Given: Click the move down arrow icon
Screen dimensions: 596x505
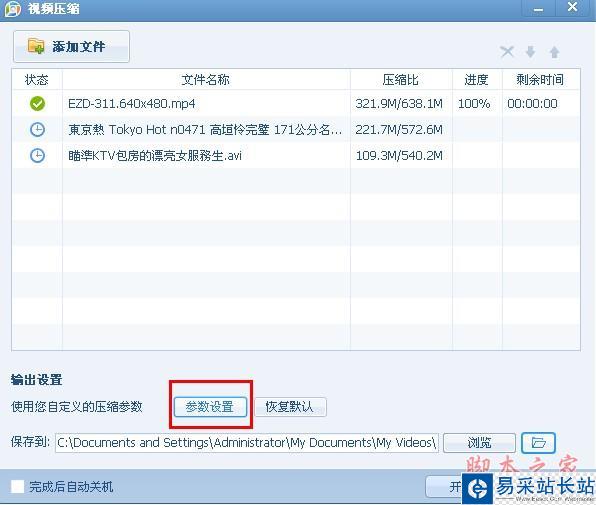Looking at the screenshot, I should 531,52.
